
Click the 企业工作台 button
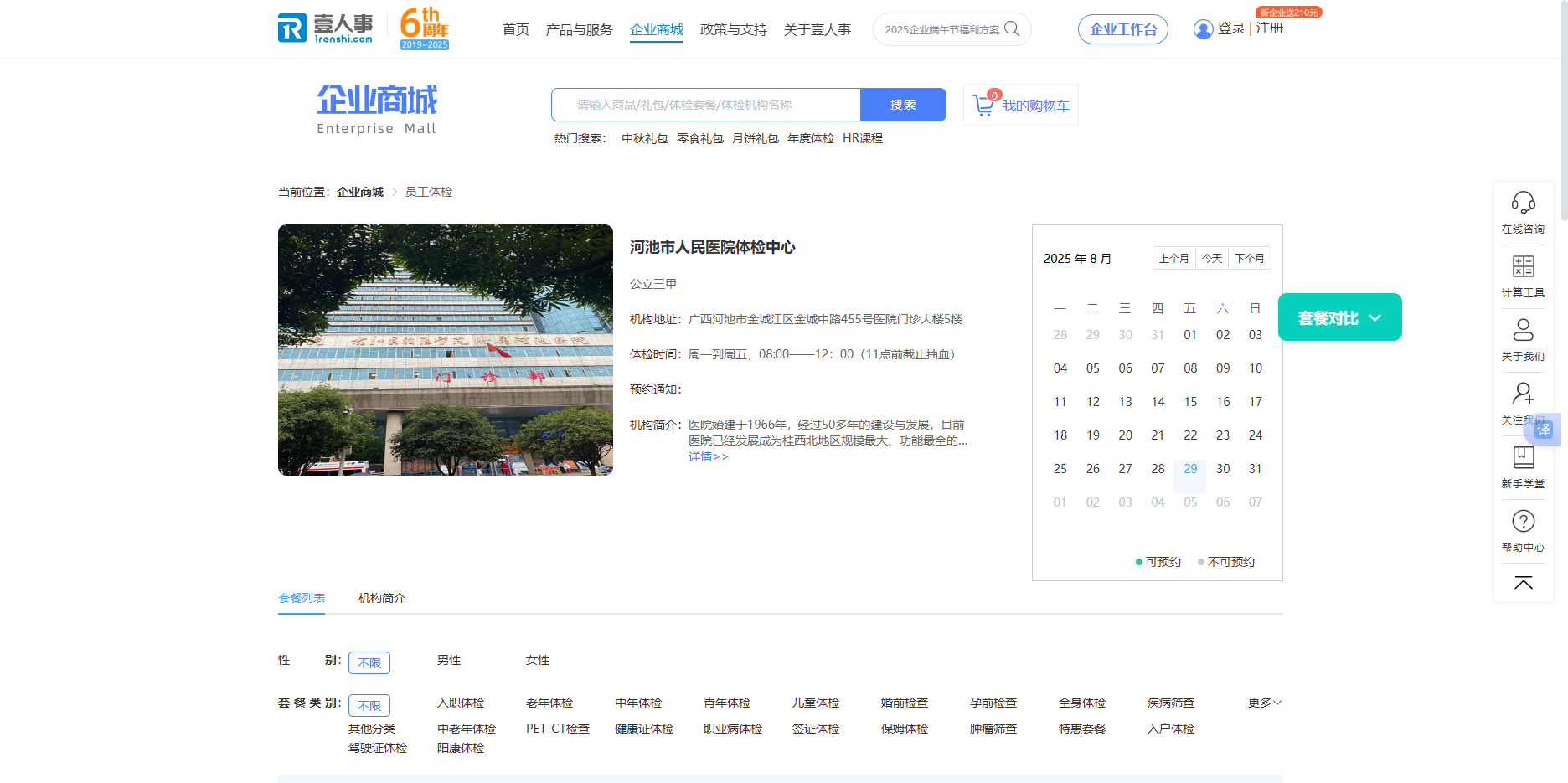[x=1123, y=29]
